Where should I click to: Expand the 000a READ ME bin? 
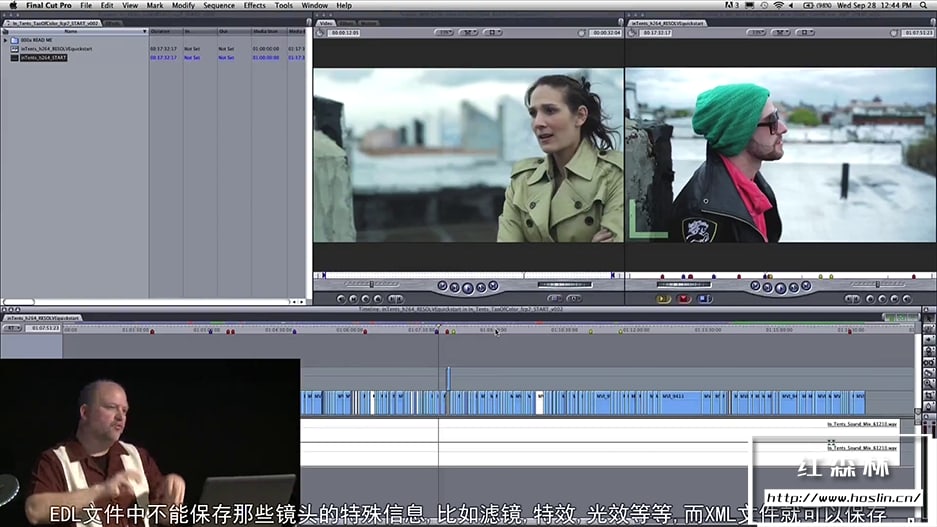coord(5,40)
